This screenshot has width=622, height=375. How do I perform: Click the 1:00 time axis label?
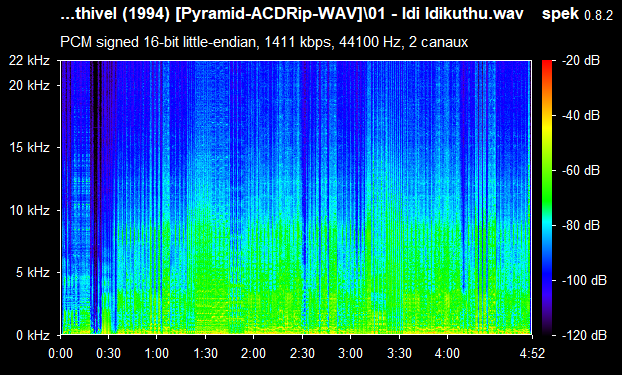pos(157,353)
